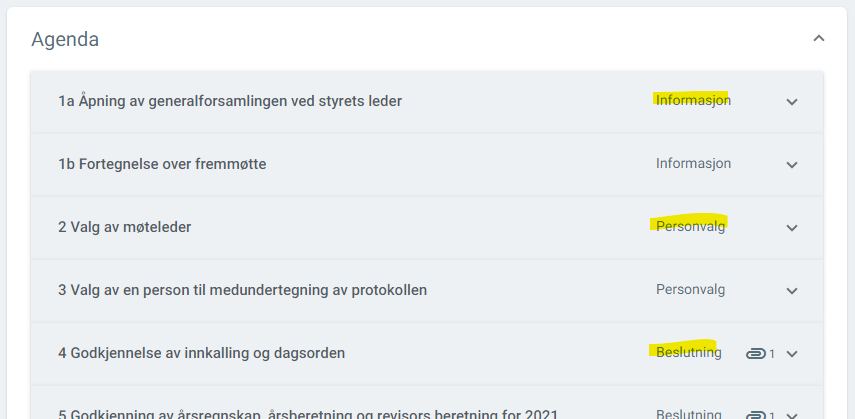Click highlighted Beslutning label on item 4

point(689,352)
